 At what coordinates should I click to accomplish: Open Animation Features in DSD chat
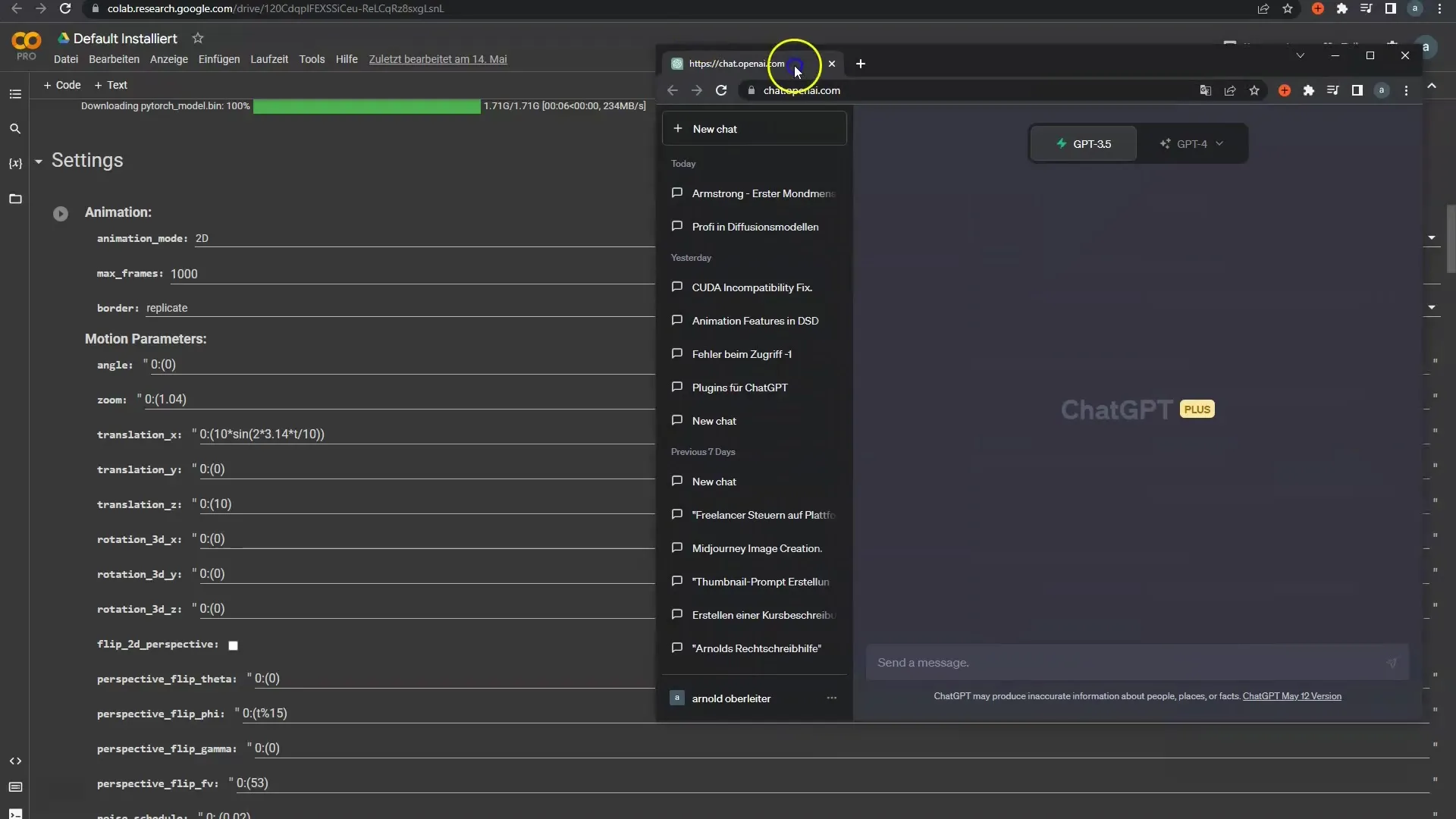point(755,321)
